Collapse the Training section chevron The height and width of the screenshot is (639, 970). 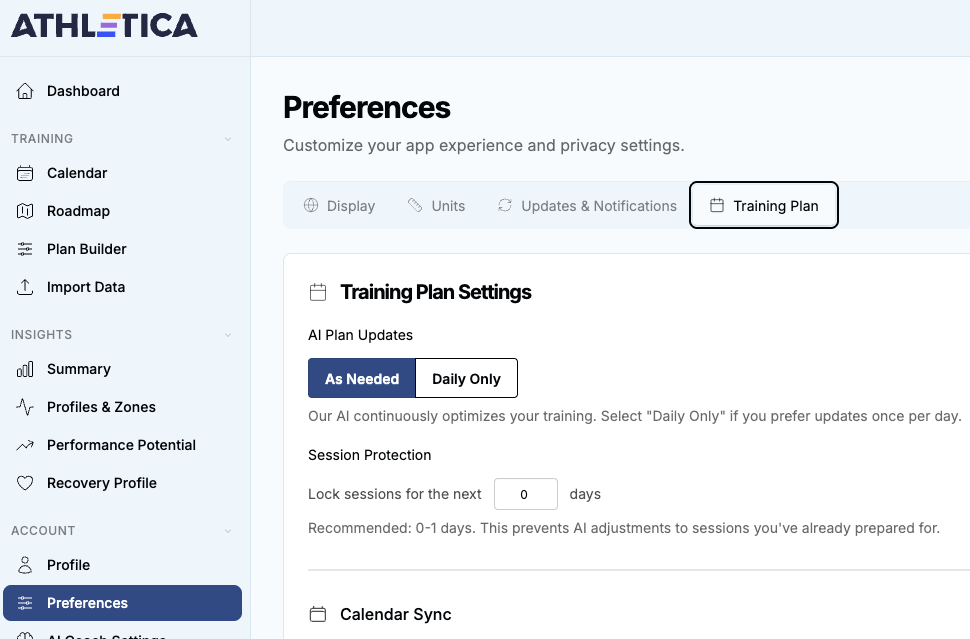coord(228,139)
